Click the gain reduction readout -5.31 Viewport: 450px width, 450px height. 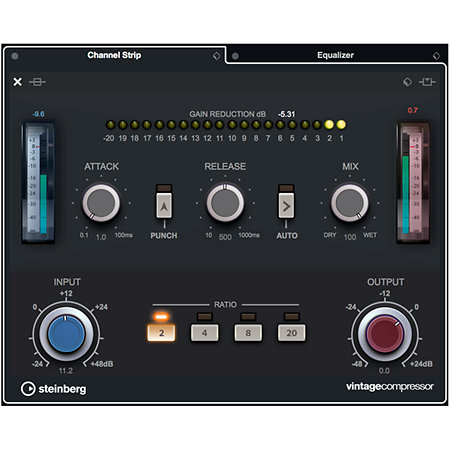tap(286, 114)
